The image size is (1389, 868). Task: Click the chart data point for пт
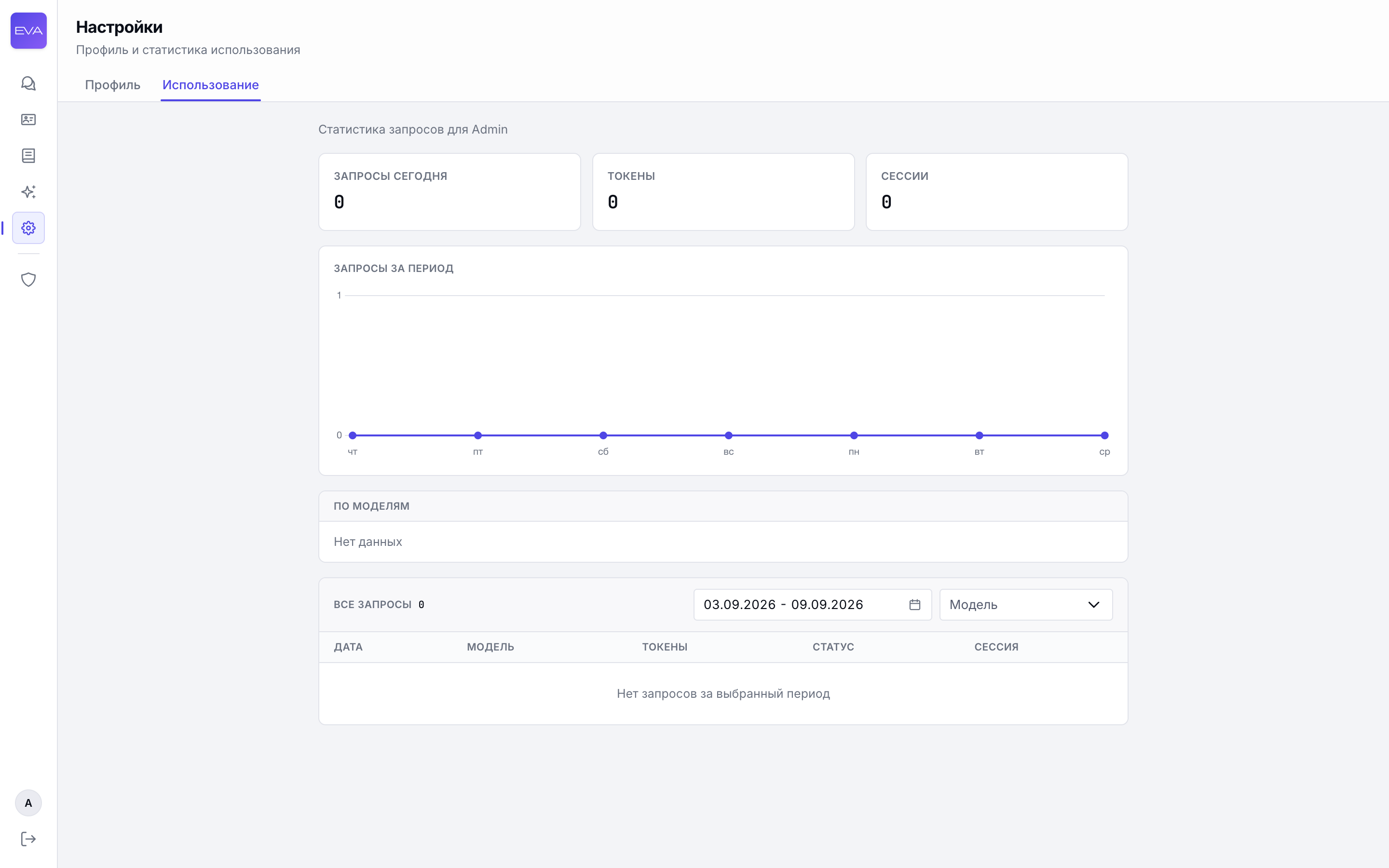pos(478,435)
